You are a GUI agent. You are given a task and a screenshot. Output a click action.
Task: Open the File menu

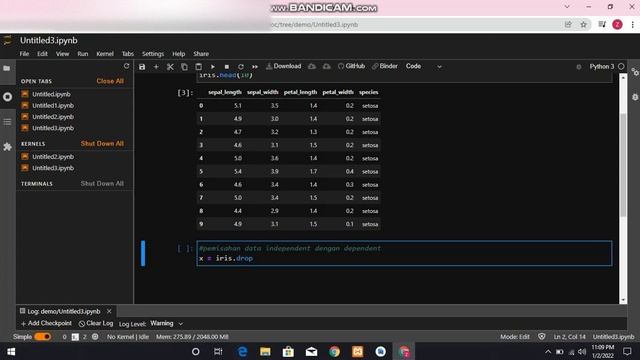click(24, 54)
